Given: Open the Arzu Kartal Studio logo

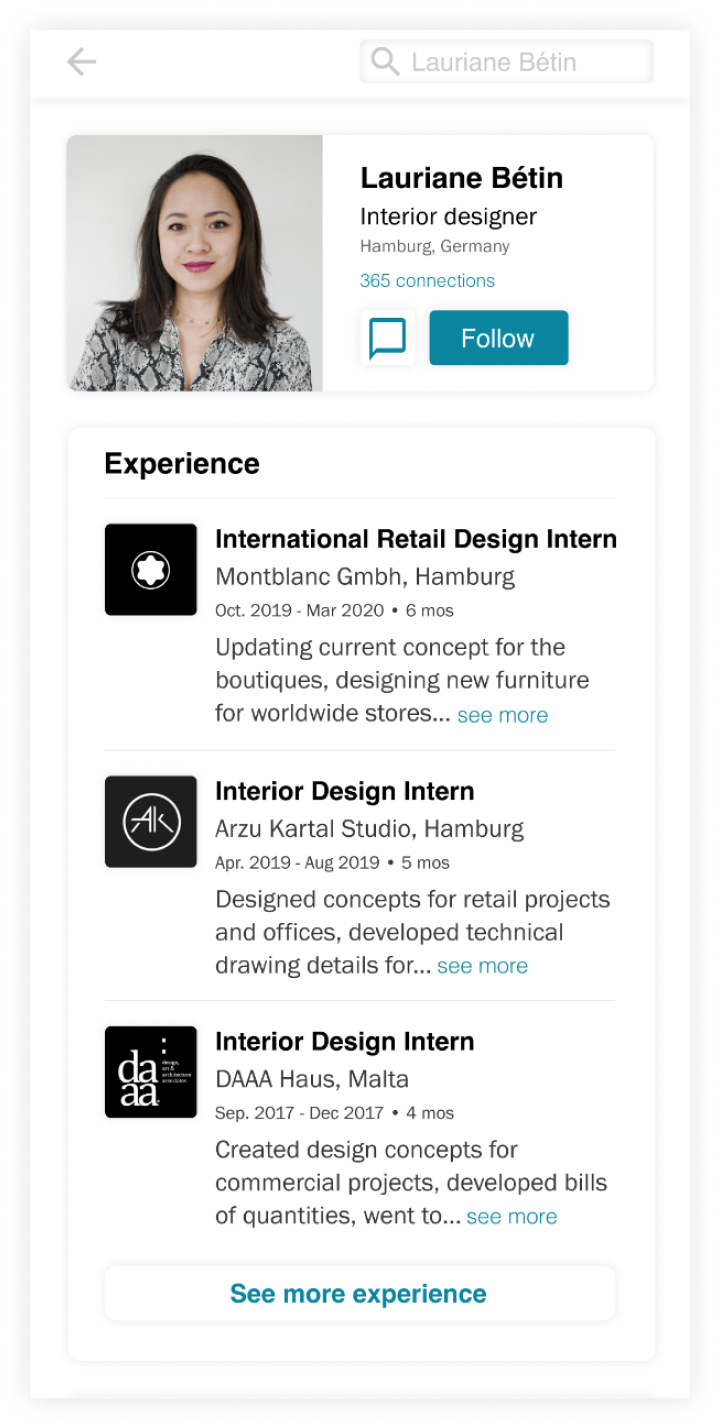Looking at the screenshot, I should point(151,821).
